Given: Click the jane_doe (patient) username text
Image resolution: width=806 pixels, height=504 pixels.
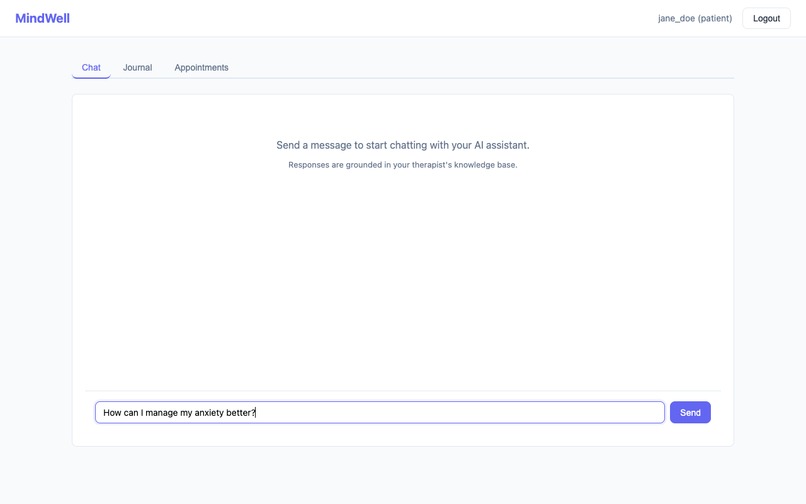Looking at the screenshot, I should pos(695,19).
